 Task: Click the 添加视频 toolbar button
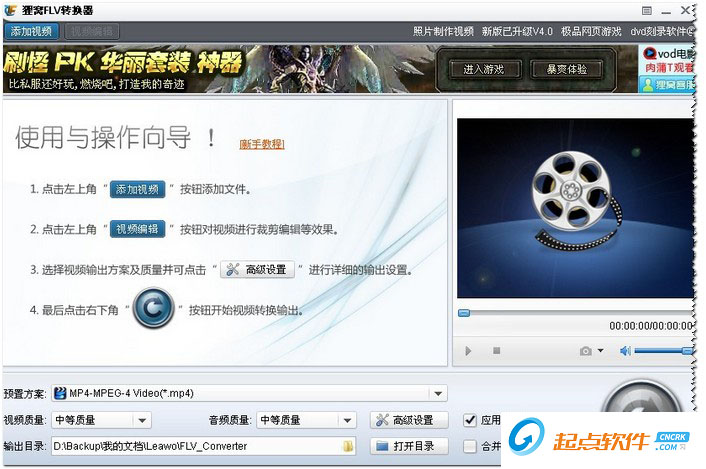31,31
